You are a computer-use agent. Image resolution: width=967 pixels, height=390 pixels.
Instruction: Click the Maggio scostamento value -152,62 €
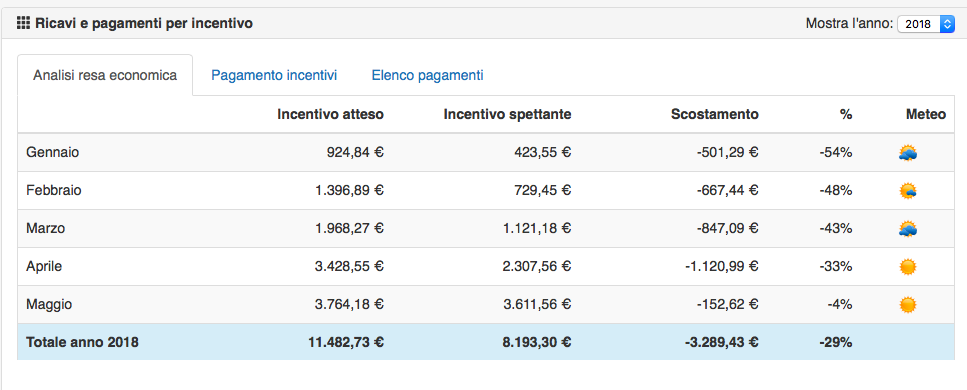[x=723, y=305]
